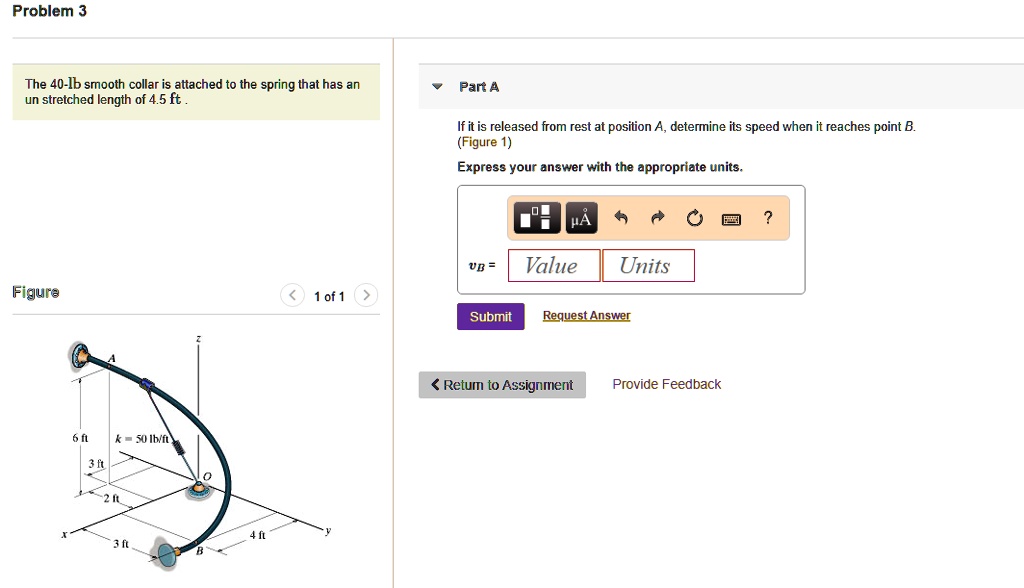Click the left figure navigation chevron
The width and height of the screenshot is (1024, 588).
291,295
